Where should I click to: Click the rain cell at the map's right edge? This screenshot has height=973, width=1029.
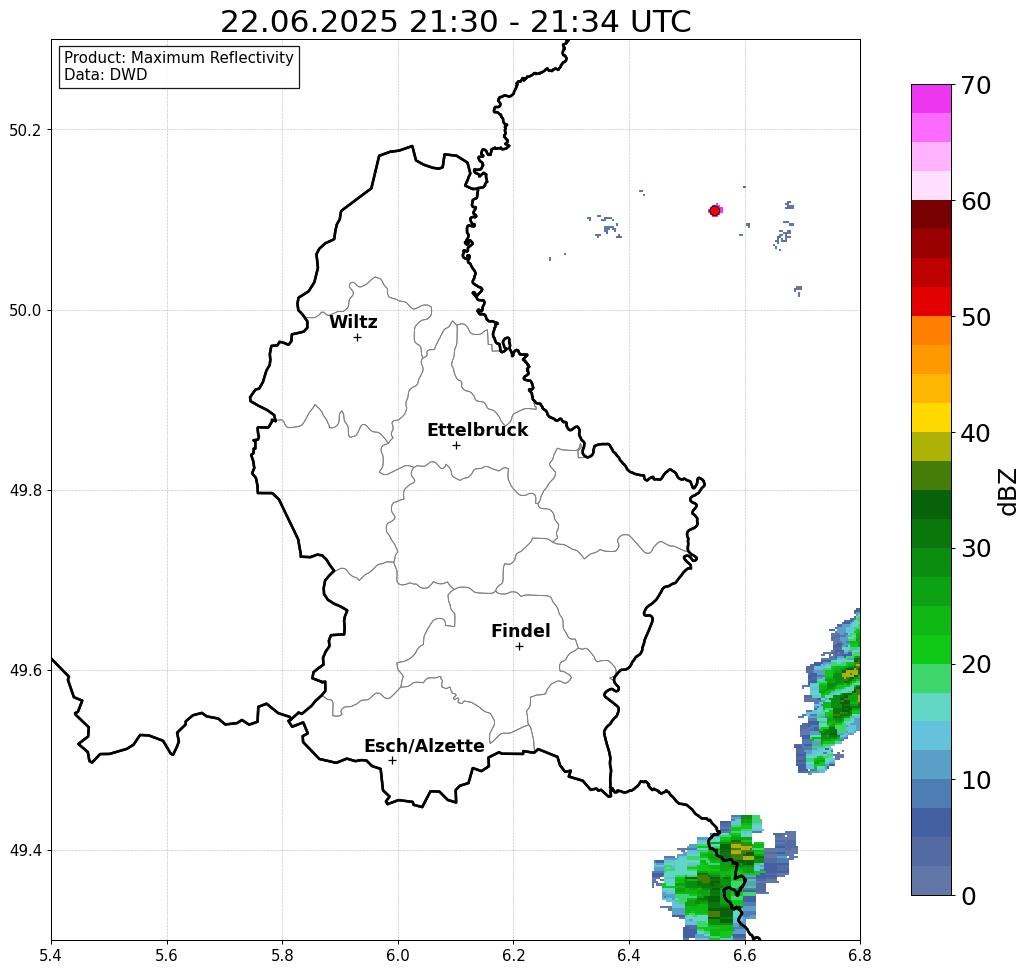(830, 692)
